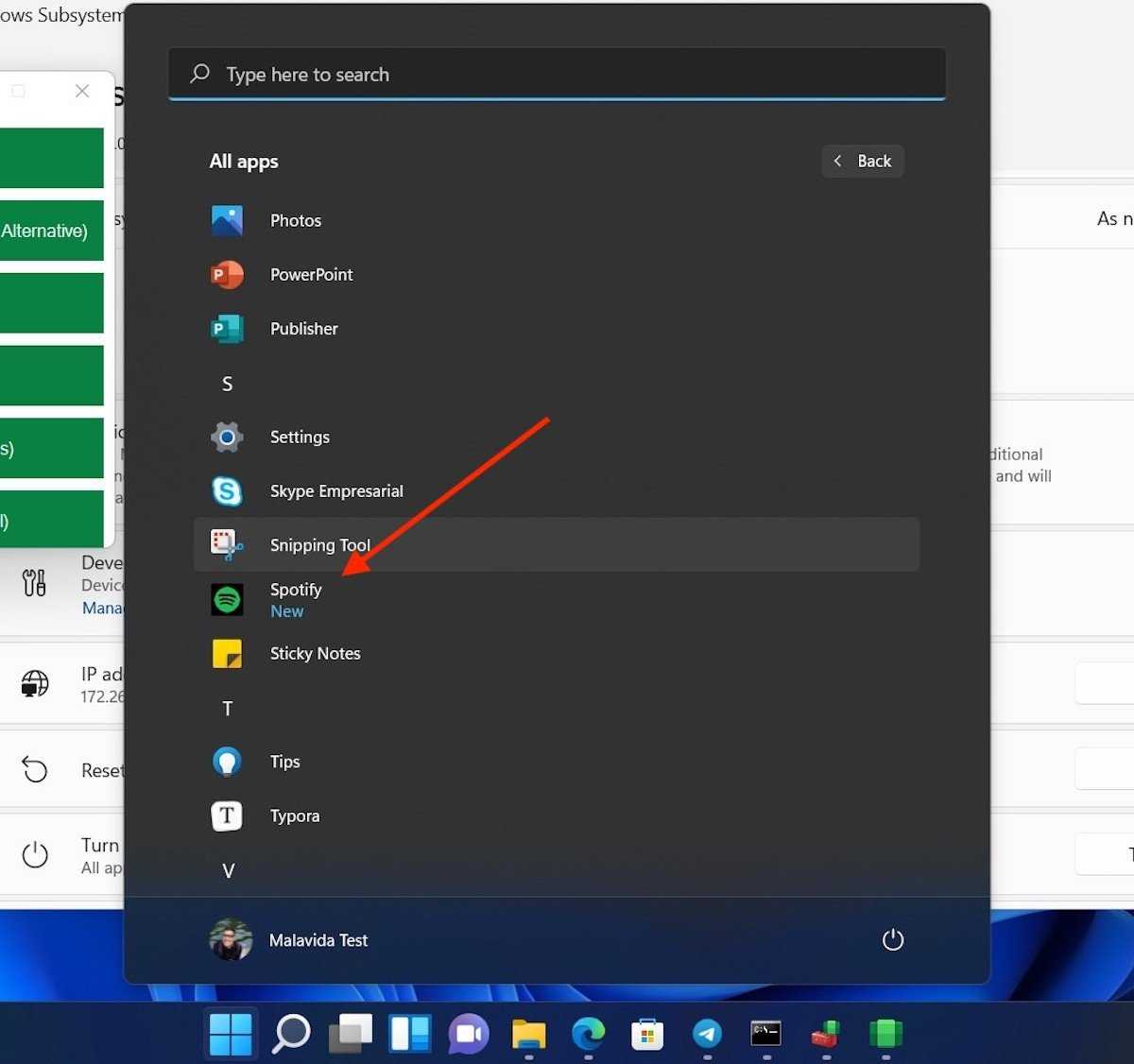Open the Malavida Test user account menu
This screenshot has width=1134, height=1064.
tap(289, 940)
